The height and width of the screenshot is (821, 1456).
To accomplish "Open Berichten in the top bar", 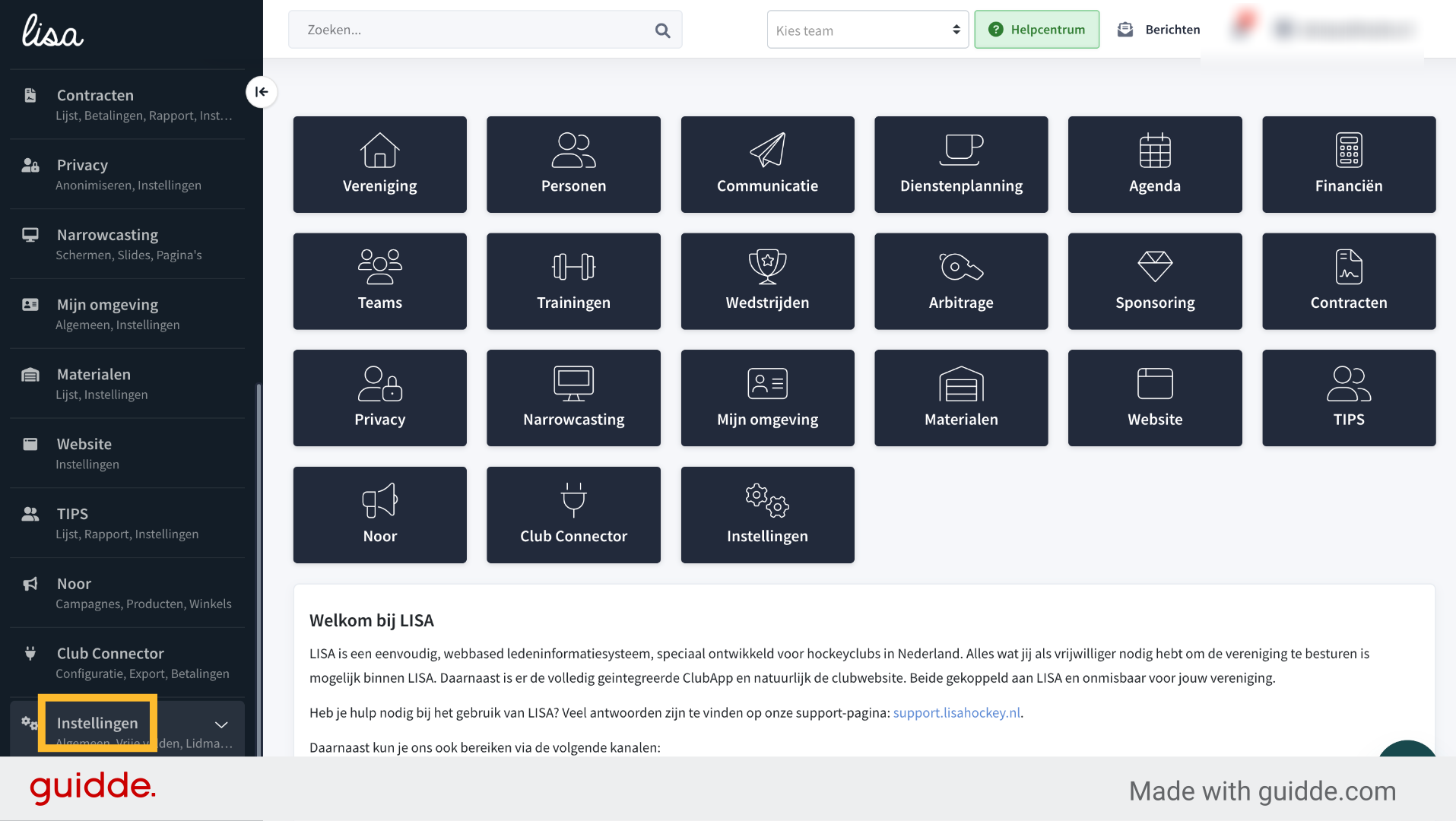I will (x=1159, y=30).
